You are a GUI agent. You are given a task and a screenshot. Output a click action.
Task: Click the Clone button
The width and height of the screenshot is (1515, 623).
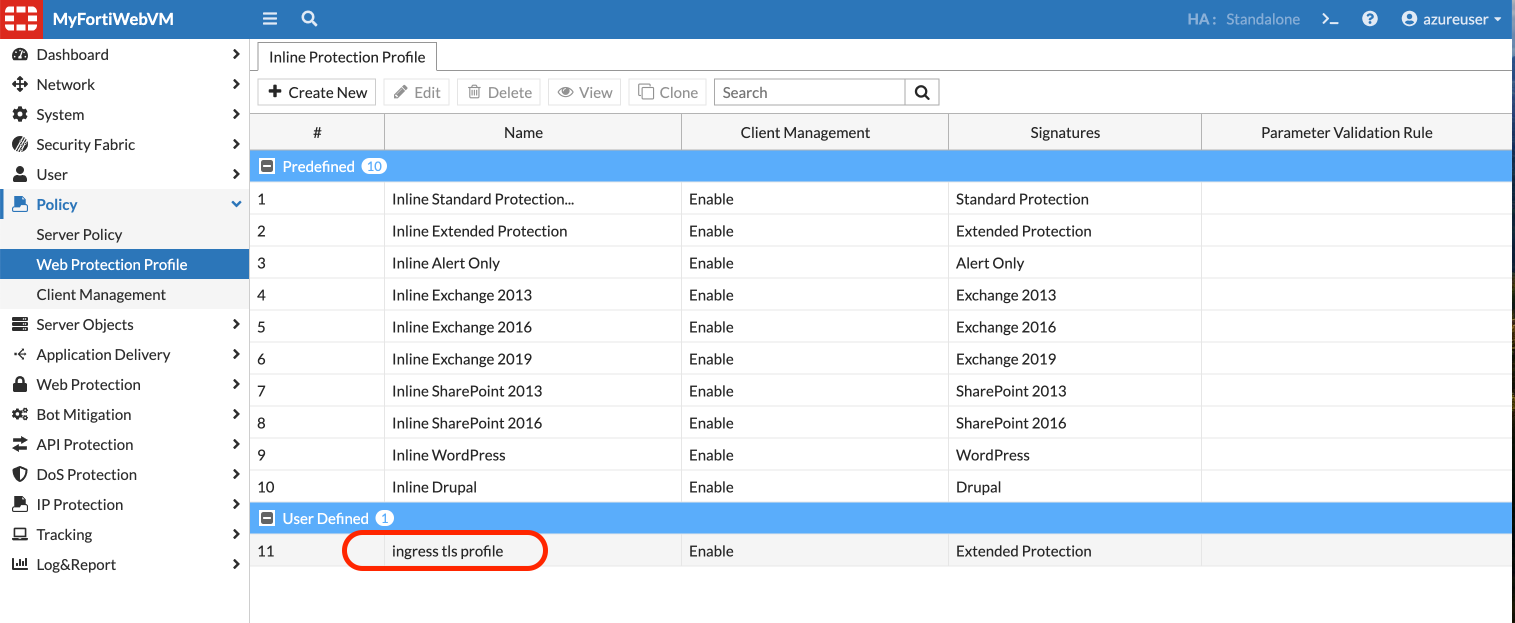point(668,92)
